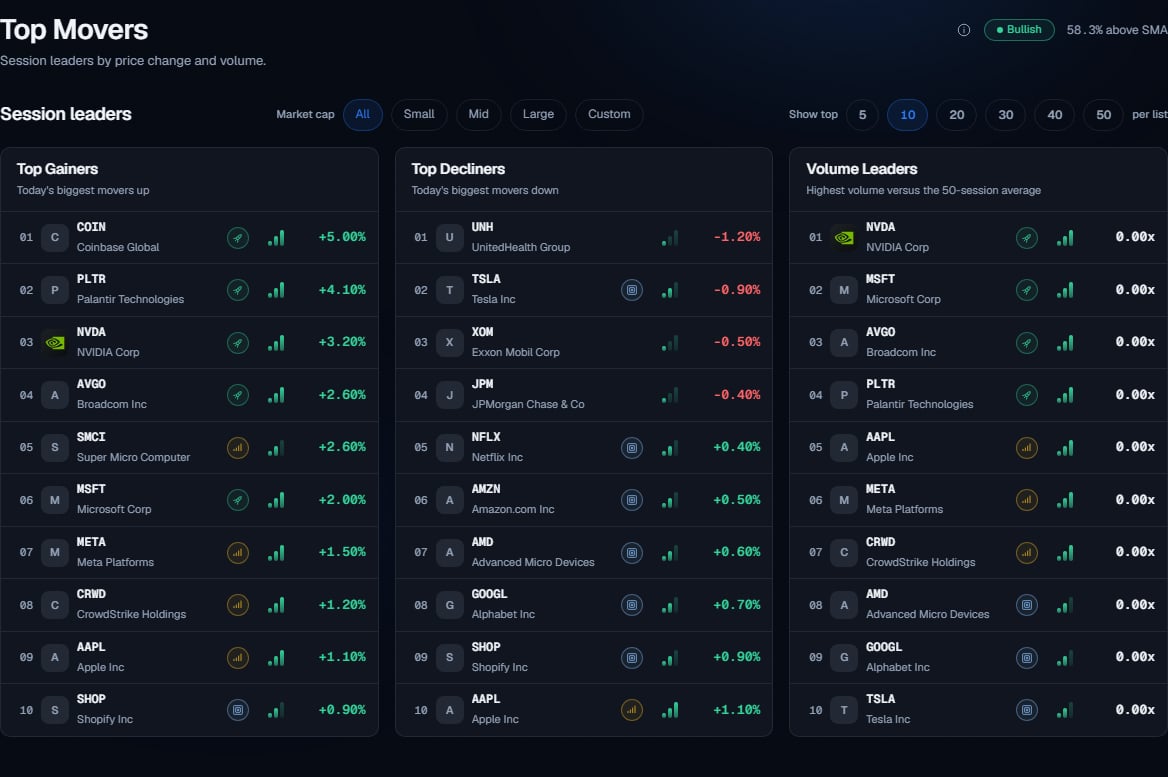
Task: Click the U avatar on the UNH row
Action: pos(449,238)
